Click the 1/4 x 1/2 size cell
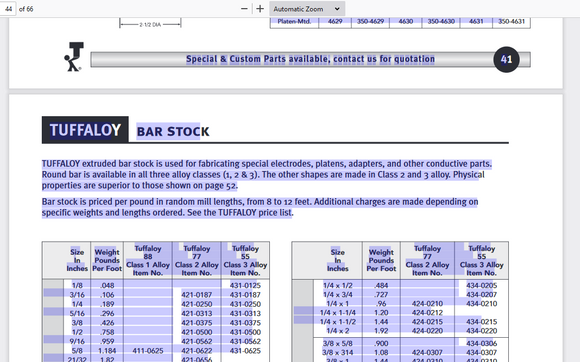The width and height of the screenshot is (580, 362). [x=337, y=285]
